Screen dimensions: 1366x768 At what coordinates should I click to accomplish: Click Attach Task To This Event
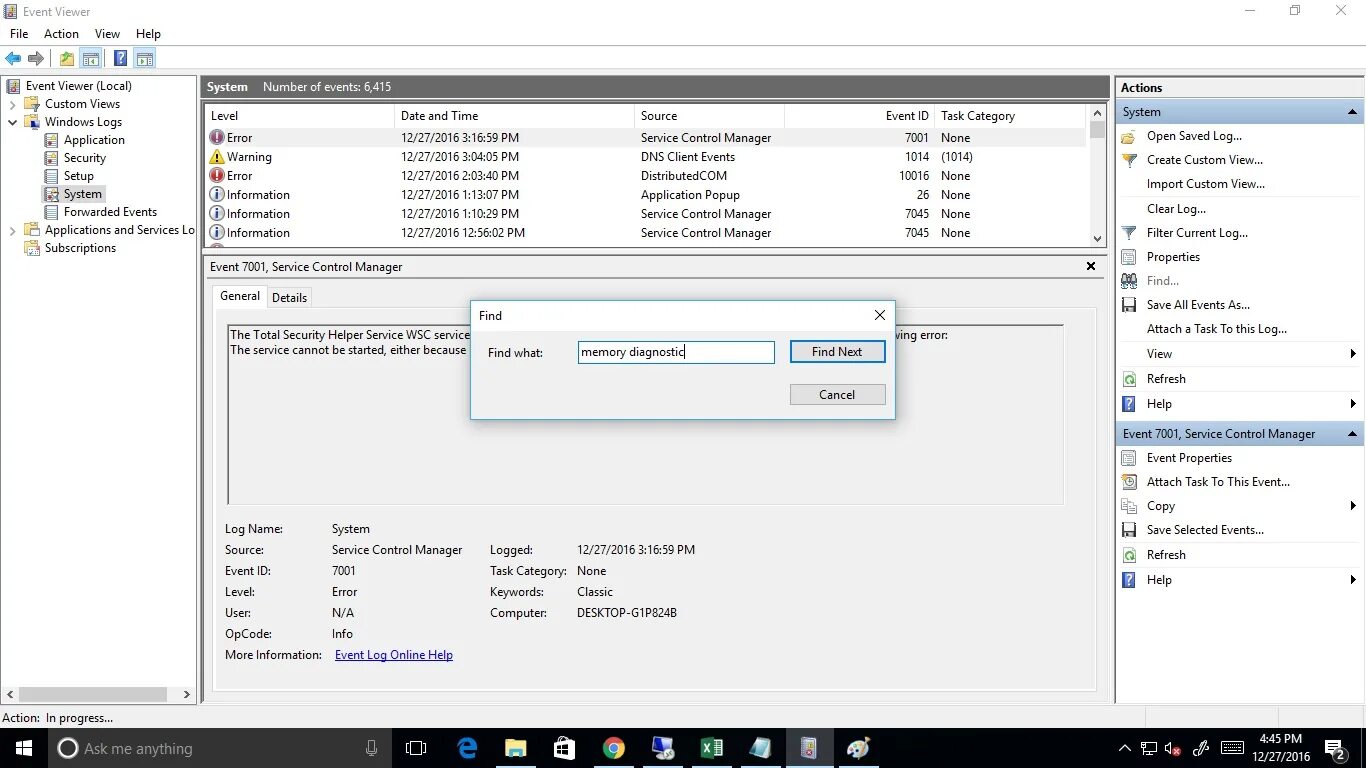point(1218,482)
